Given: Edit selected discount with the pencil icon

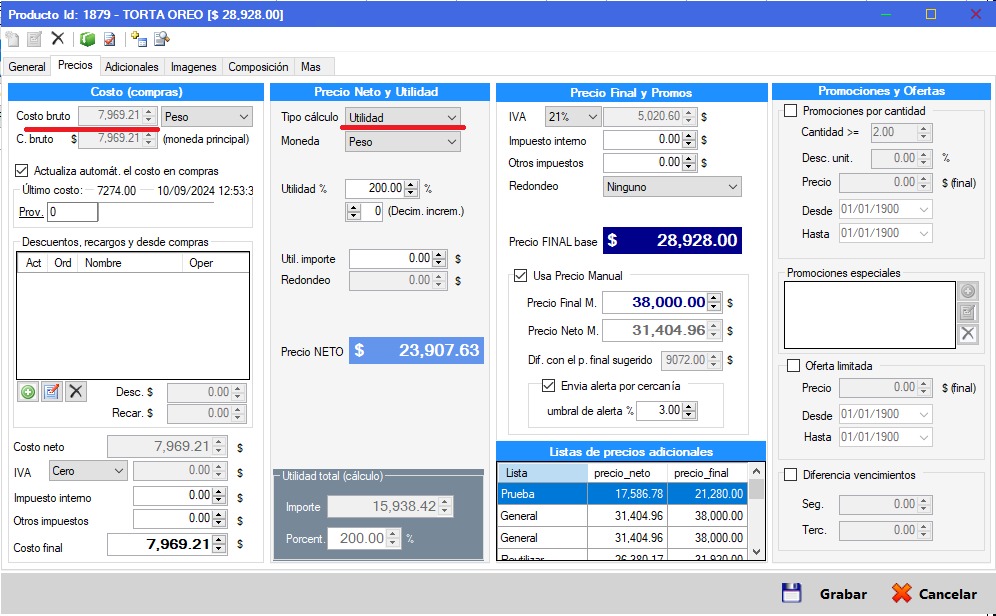Looking at the screenshot, I should [51, 392].
